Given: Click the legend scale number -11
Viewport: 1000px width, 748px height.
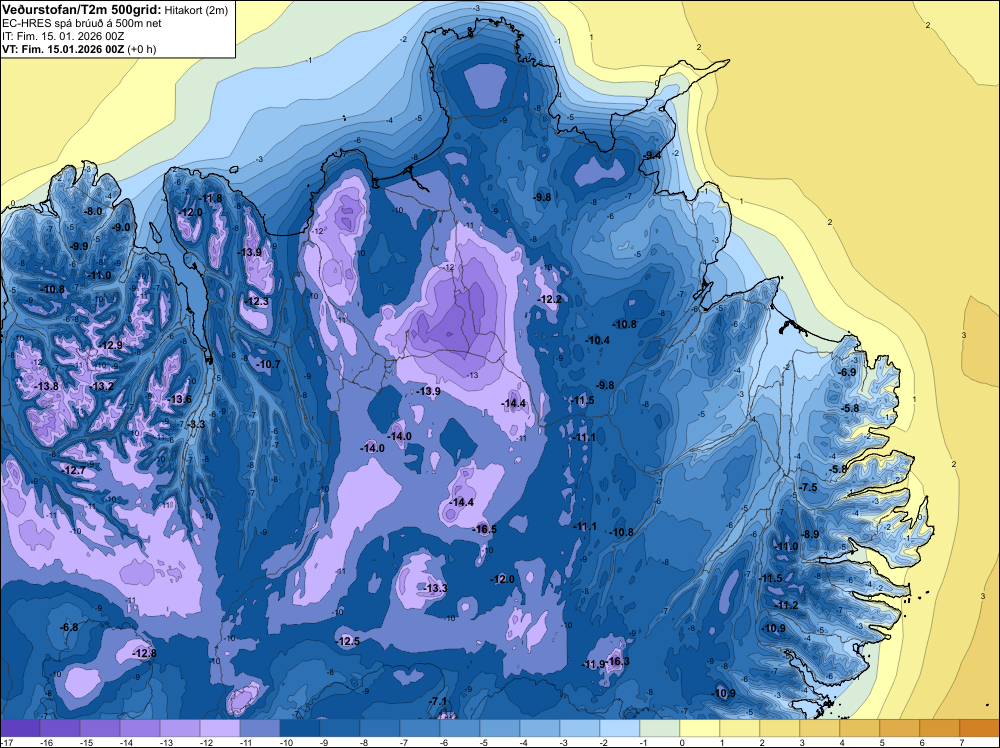Looking at the screenshot, I should pyautogui.click(x=246, y=742).
